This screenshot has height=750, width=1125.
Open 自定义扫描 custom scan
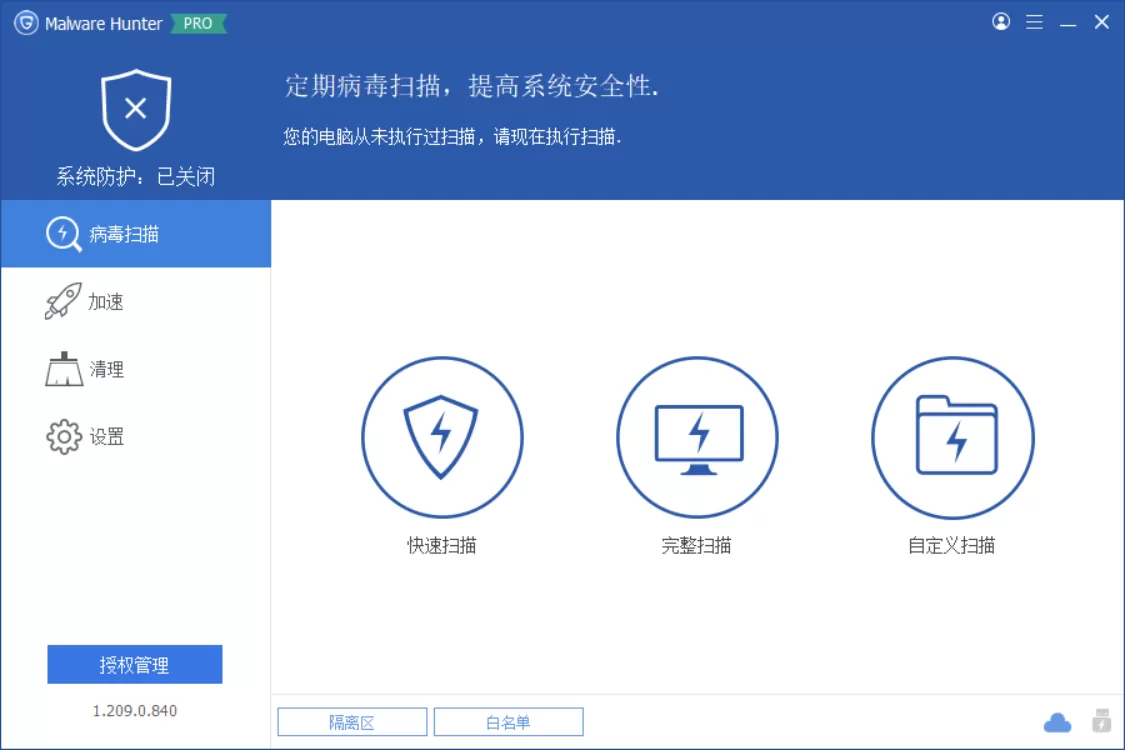[x=953, y=437]
